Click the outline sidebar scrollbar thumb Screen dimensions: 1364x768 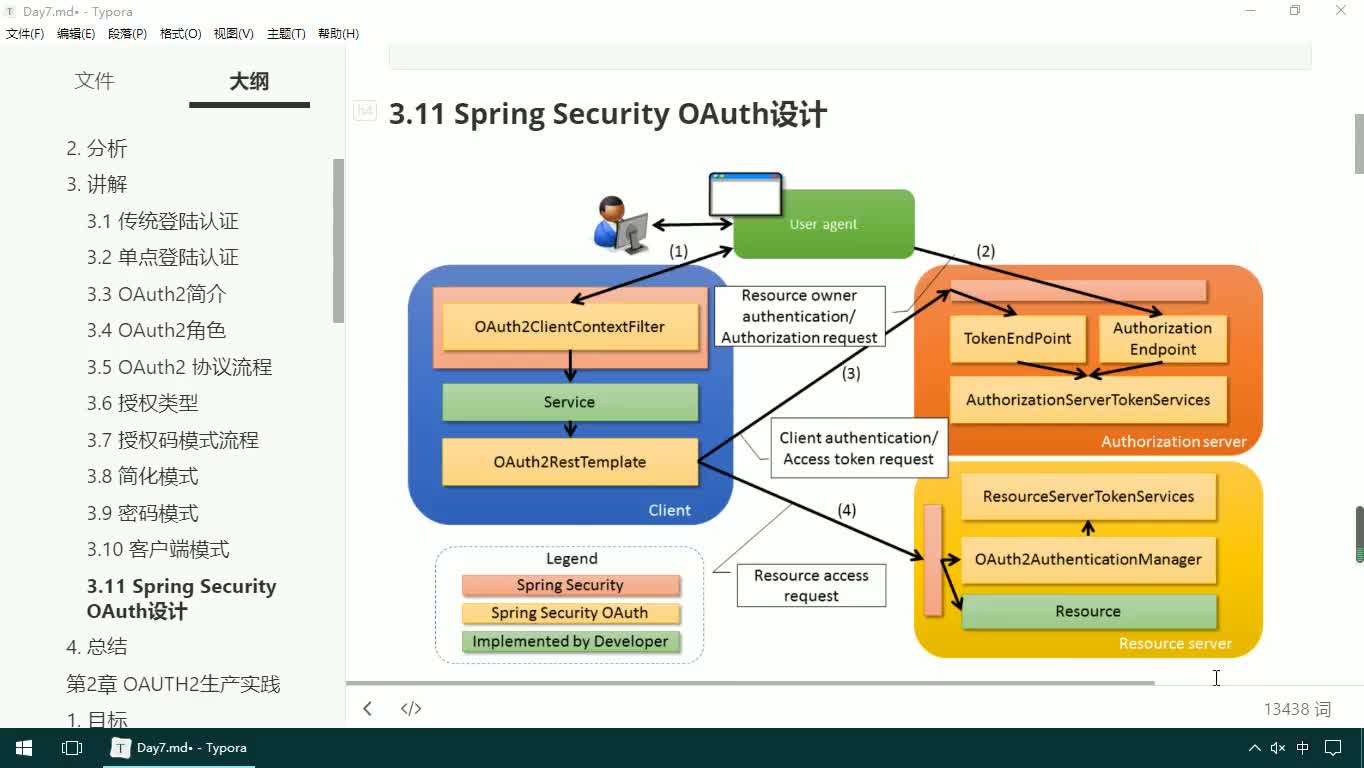tap(339, 240)
